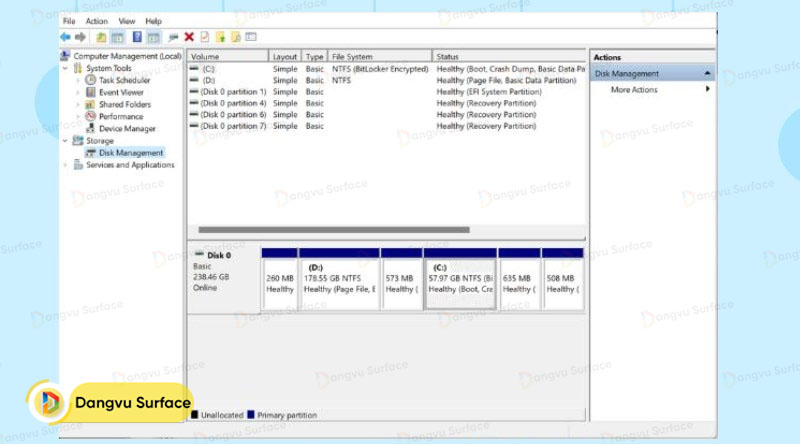Select the (C:) 57.97 GB NTFS partition block
The image size is (800, 444).
[x=460, y=279]
